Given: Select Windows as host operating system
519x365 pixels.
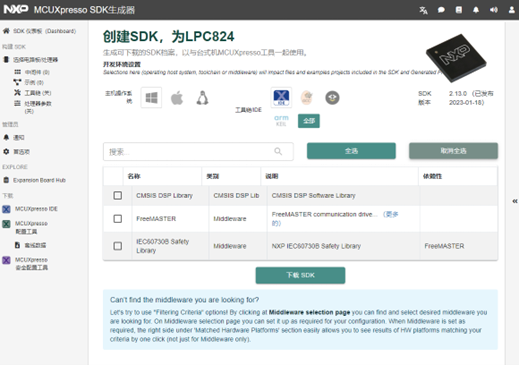Looking at the screenshot, I should pos(151,98).
